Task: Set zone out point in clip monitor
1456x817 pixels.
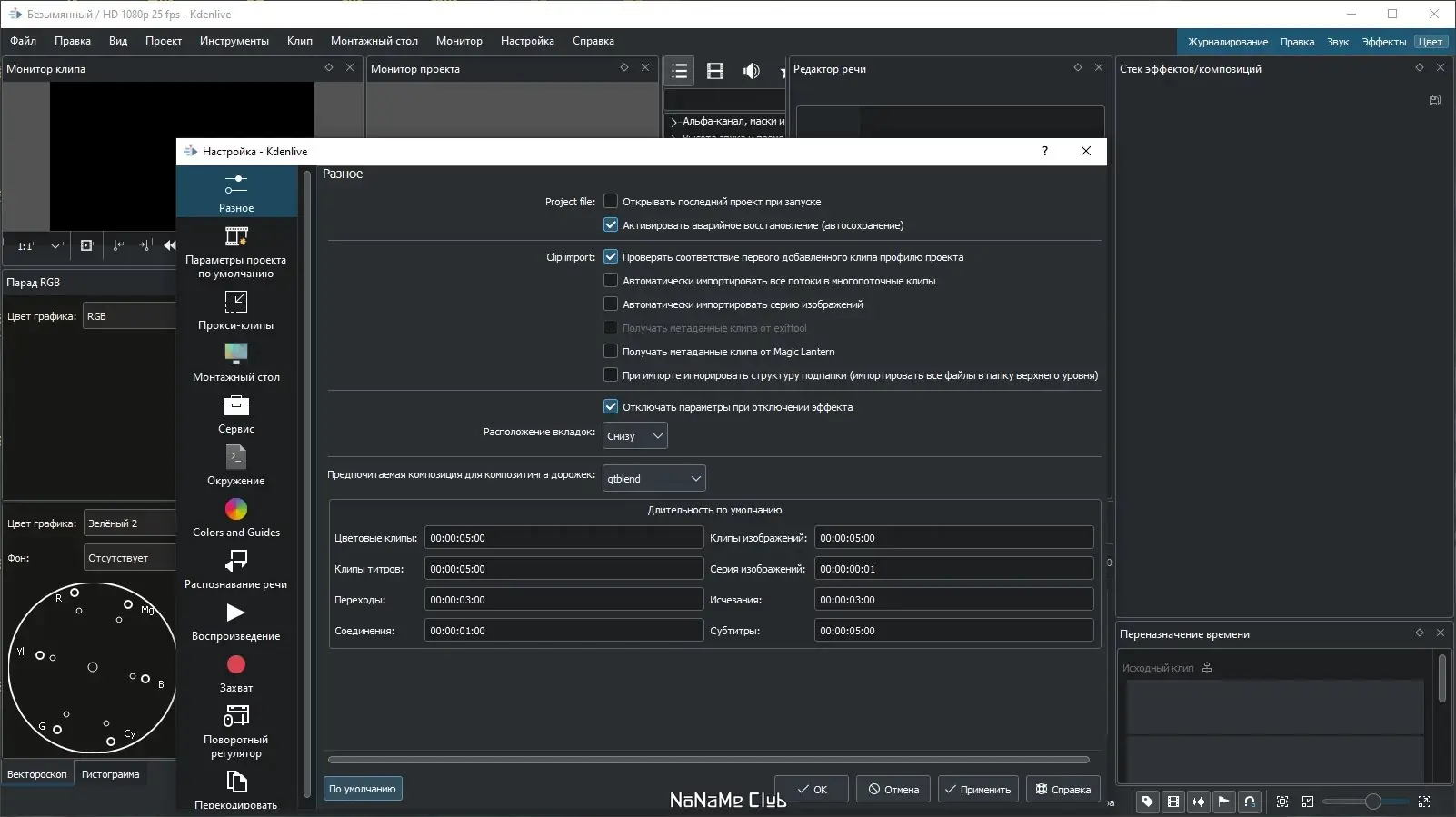Action: pos(145,245)
